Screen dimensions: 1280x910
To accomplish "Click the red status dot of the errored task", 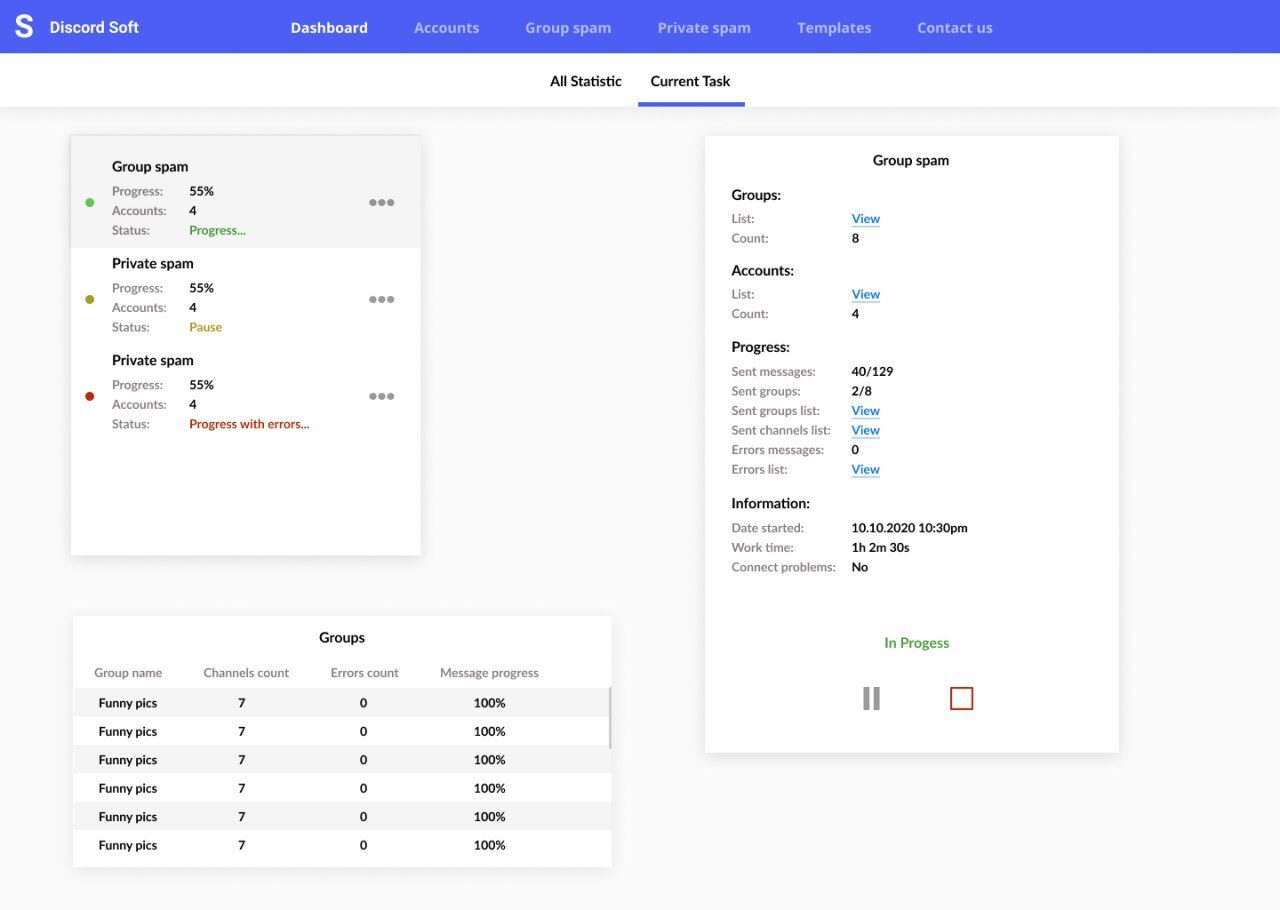I will (90, 397).
